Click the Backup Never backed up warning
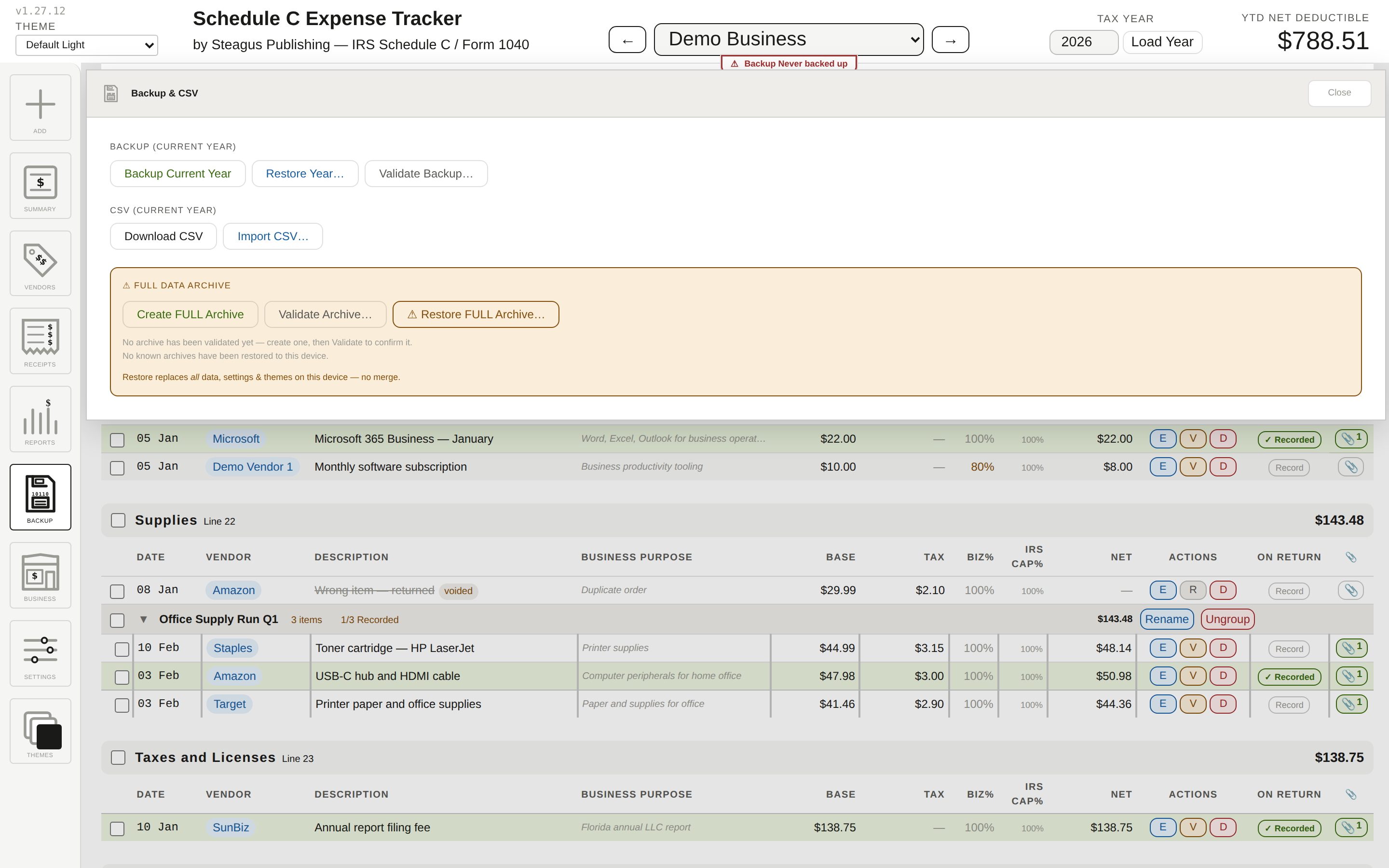The width and height of the screenshot is (1389, 868). click(789, 63)
